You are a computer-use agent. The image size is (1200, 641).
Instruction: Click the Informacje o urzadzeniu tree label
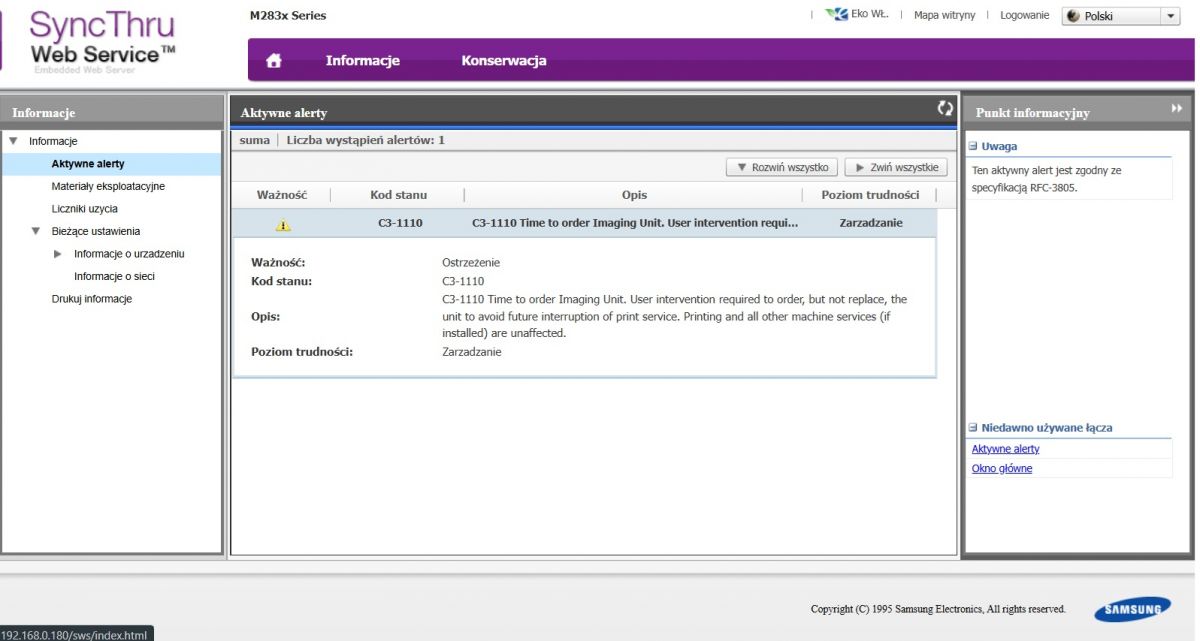(x=129, y=254)
